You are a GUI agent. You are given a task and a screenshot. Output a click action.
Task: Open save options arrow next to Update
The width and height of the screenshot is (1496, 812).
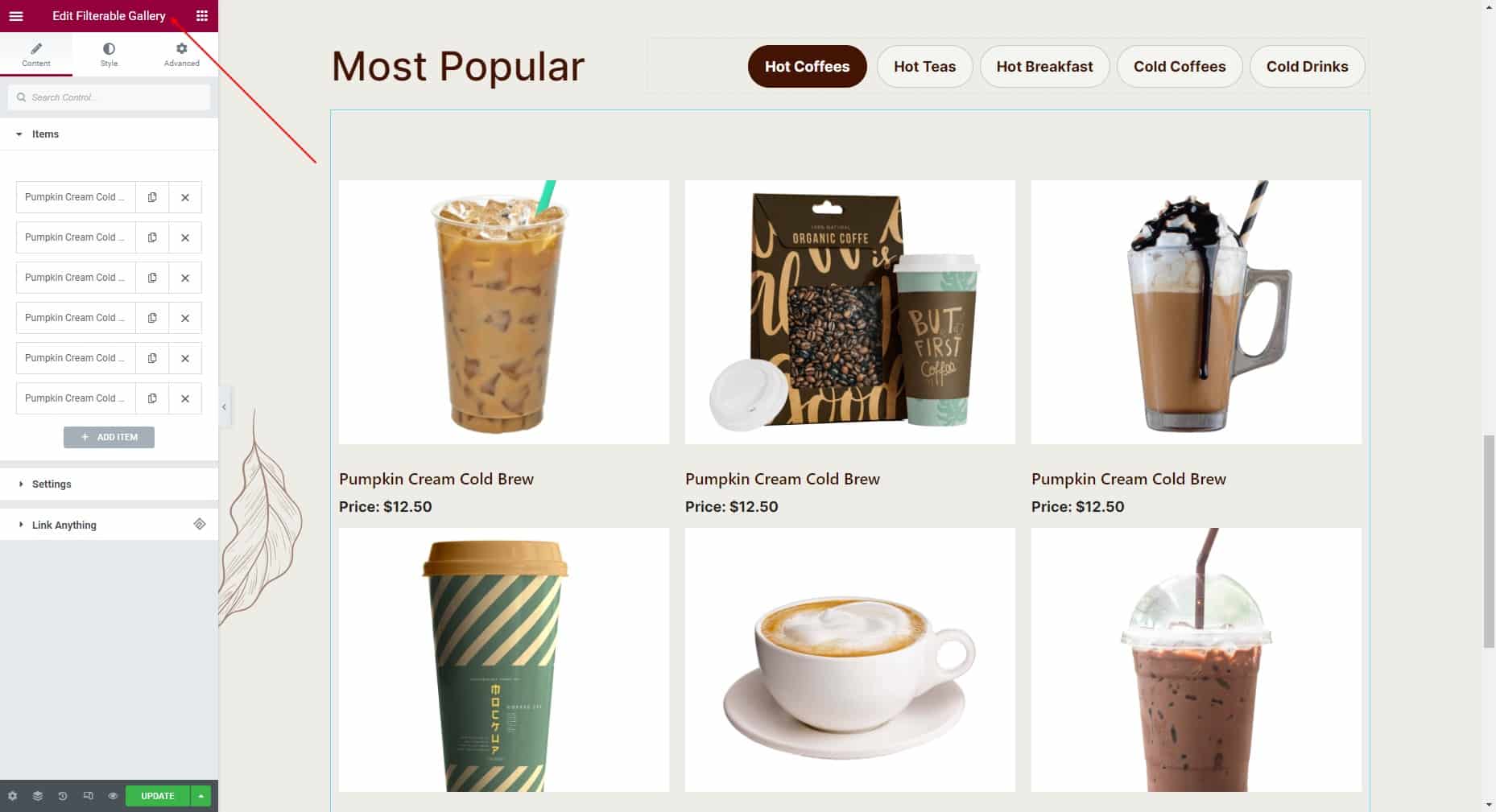click(x=200, y=796)
